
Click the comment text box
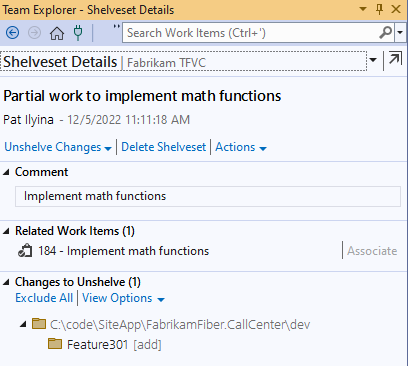(x=208, y=196)
